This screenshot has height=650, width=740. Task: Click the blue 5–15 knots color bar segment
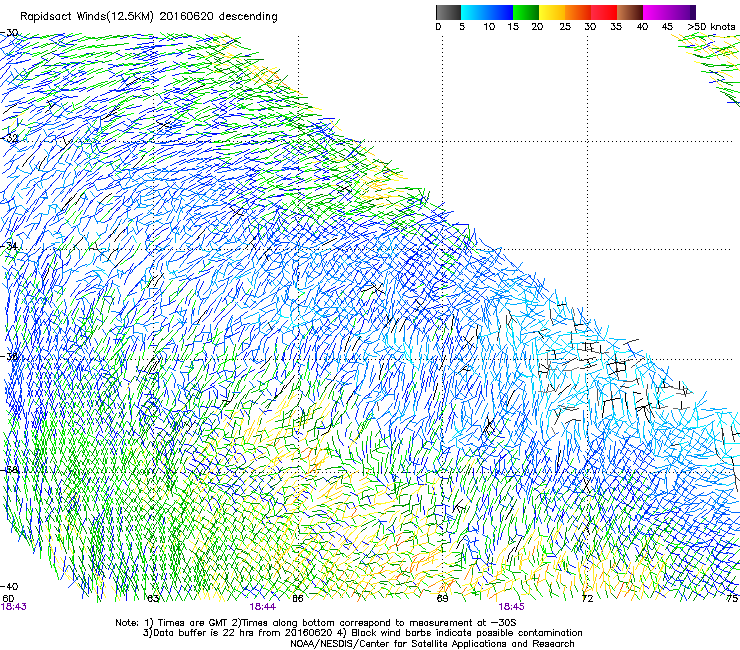click(x=487, y=12)
